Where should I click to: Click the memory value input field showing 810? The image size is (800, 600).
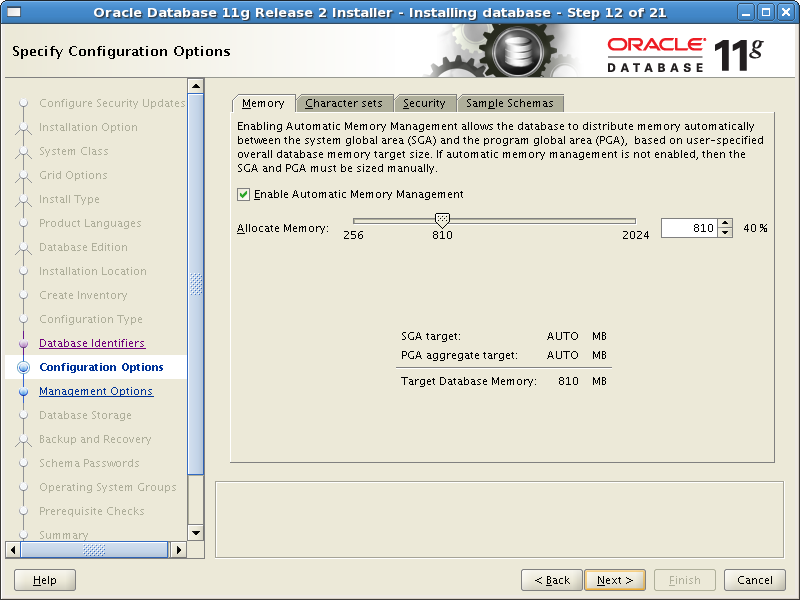coord(689,228)
